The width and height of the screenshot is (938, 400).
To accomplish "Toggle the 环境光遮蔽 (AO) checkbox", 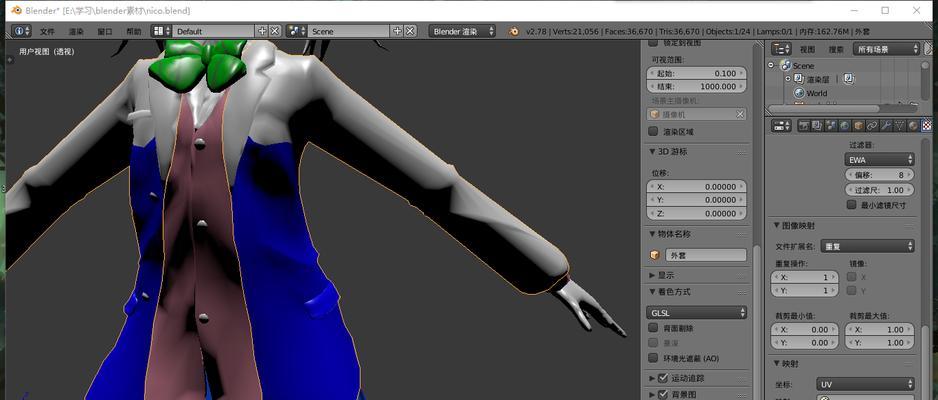I will (x=653, y=358).
